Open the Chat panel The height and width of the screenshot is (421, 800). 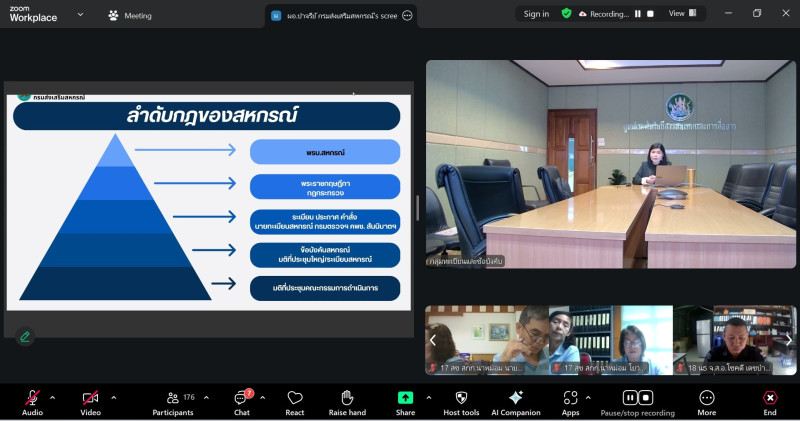point(241,400)
